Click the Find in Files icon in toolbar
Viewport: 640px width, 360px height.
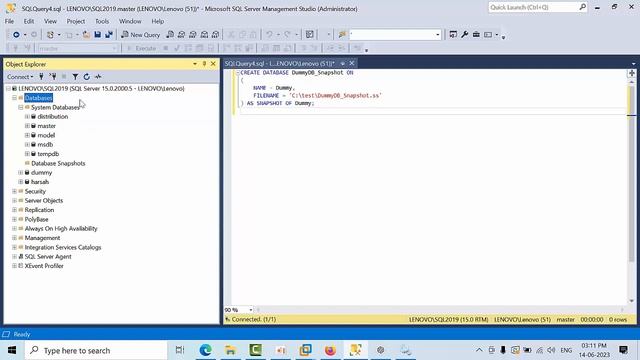pos(342,35)
